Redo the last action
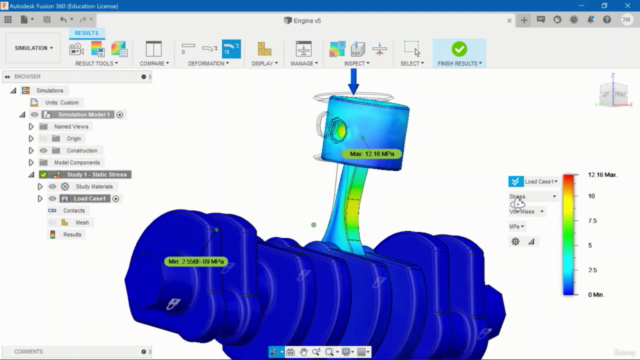The height and width of the screenshot is (360, 640). pyautogui.click(x=83, y=20)
